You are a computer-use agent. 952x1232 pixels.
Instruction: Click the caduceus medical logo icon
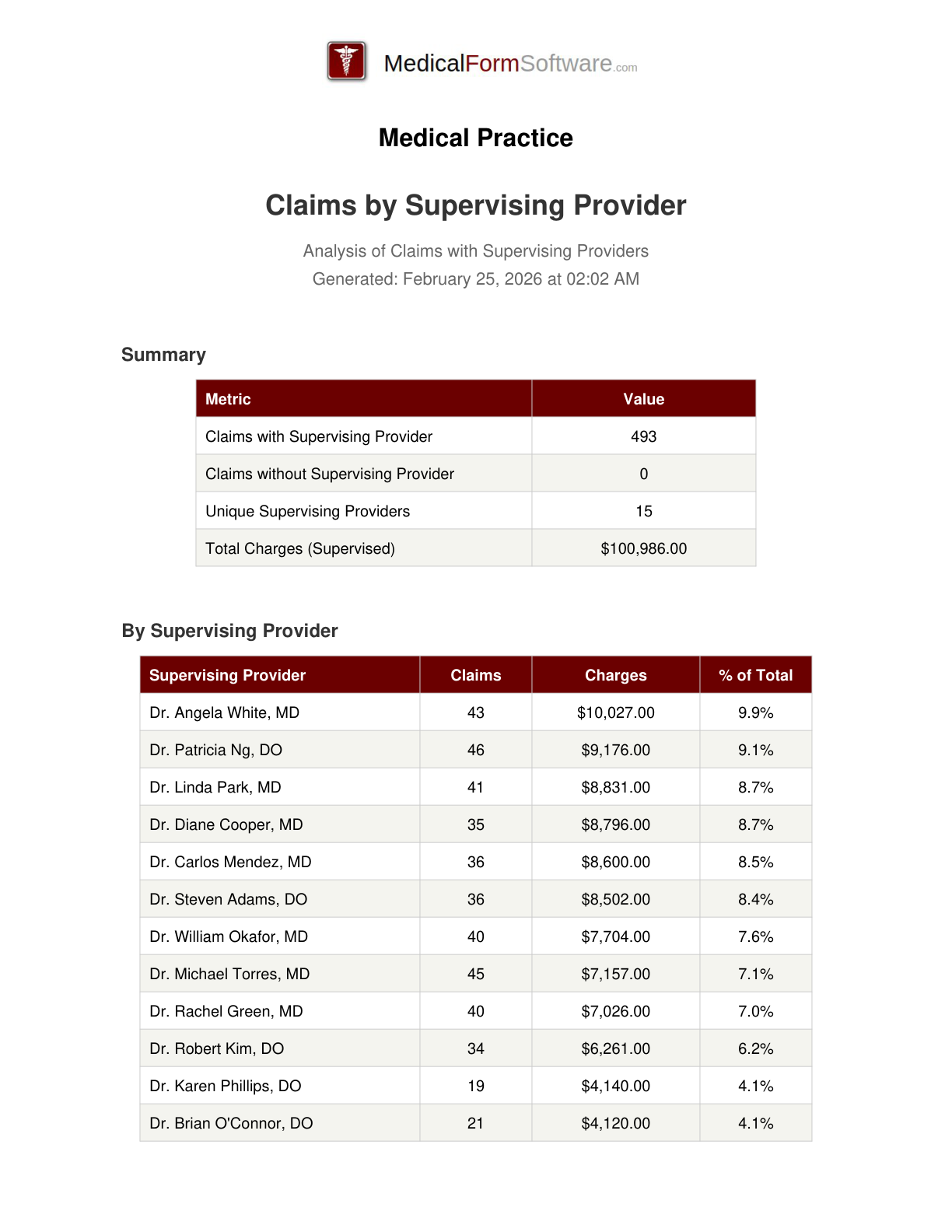pyautogui.click(x=347, y=61)
